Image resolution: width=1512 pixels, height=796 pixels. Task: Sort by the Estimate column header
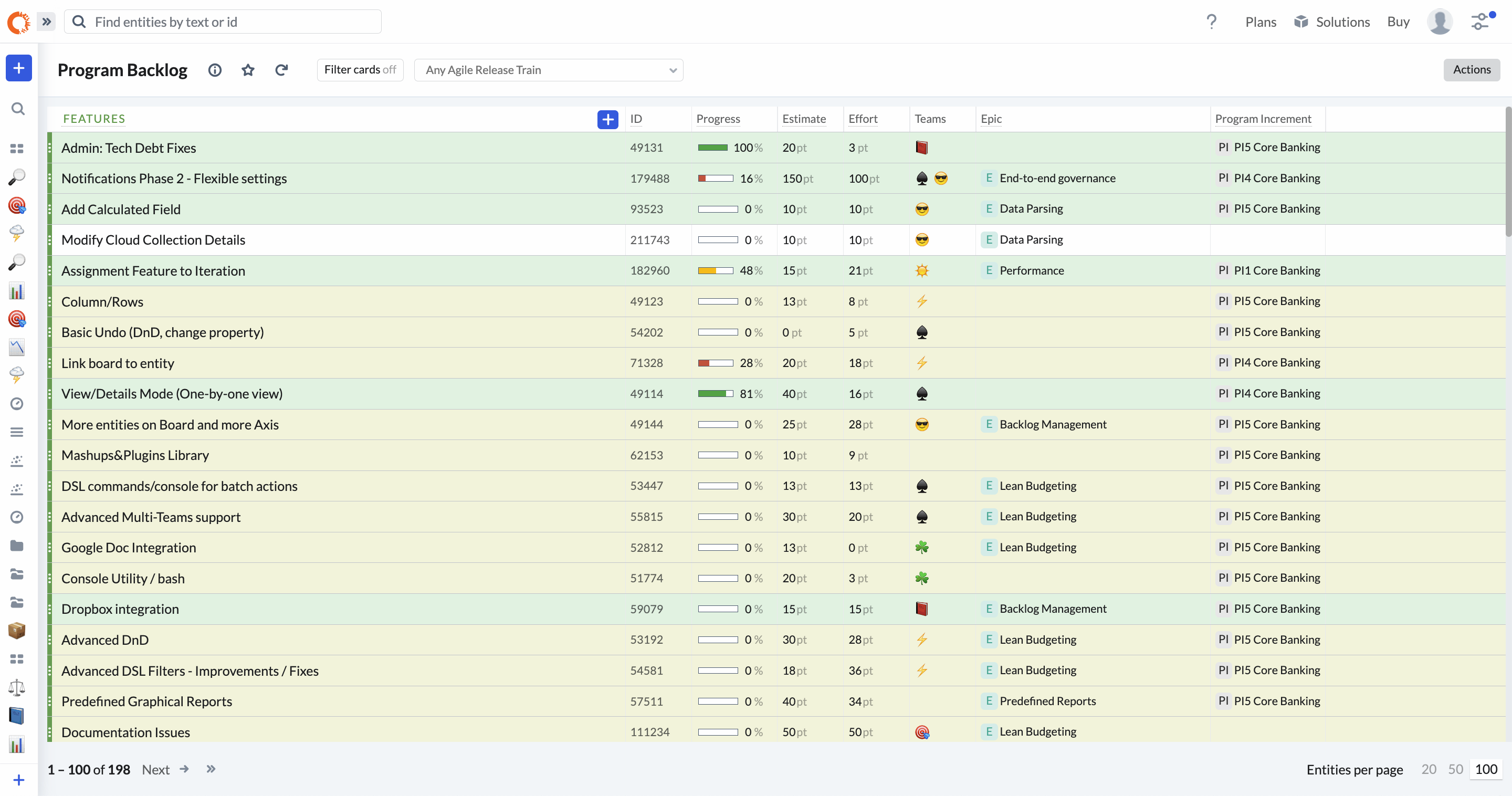[804, 119]
